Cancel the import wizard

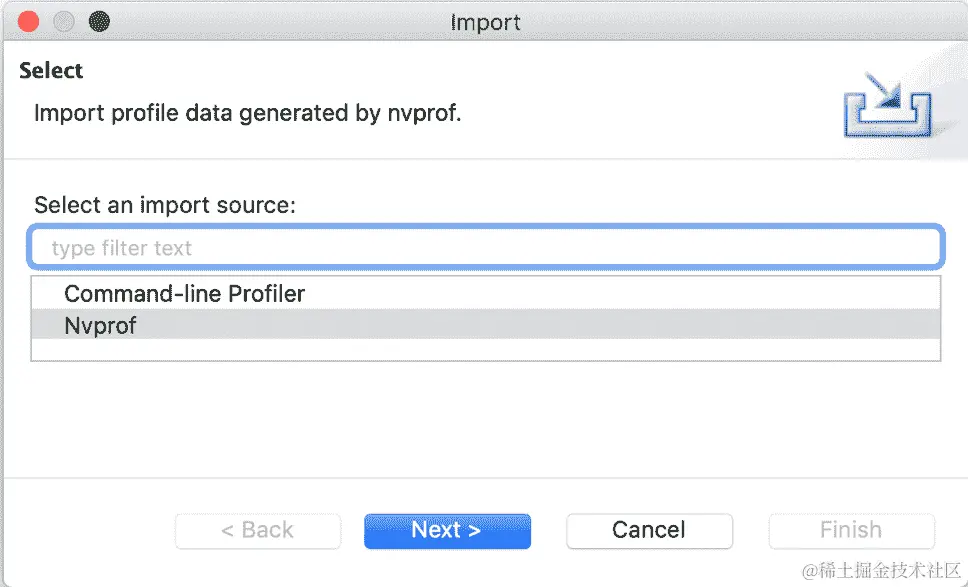tap(649, 530)
